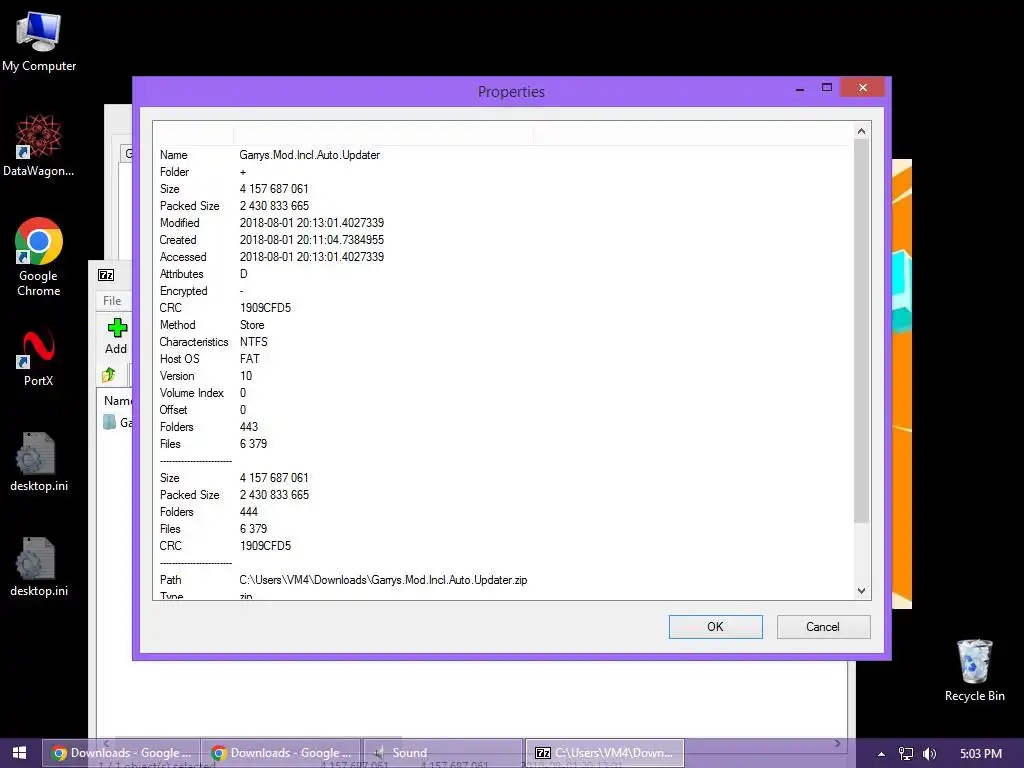This screenshot has width=1024, height=768.
Task: Open the PortX desktop shortcut
Action: pos(39,359)
